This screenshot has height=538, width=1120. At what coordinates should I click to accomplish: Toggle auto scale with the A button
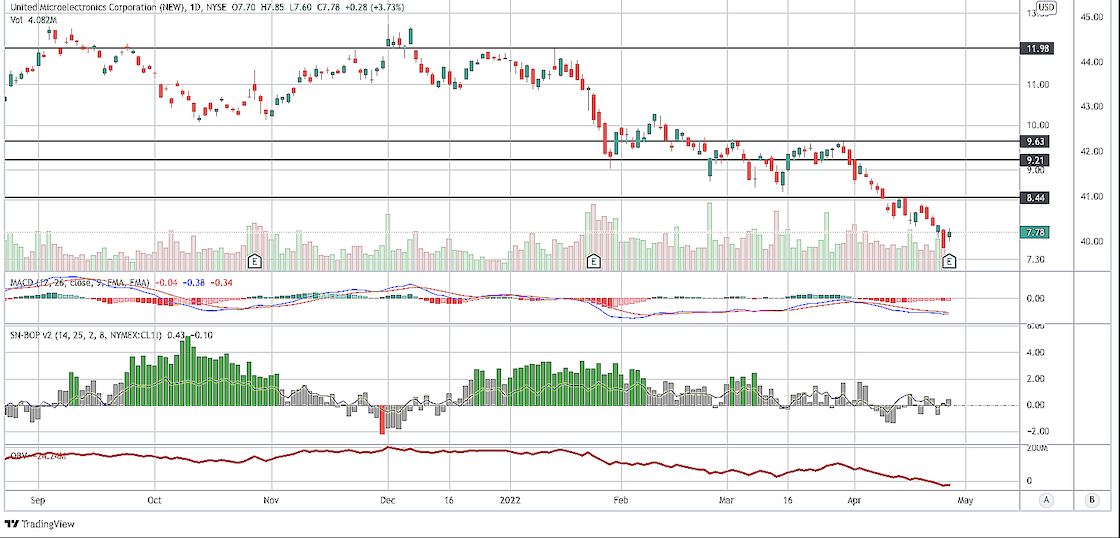[1047, 499]
